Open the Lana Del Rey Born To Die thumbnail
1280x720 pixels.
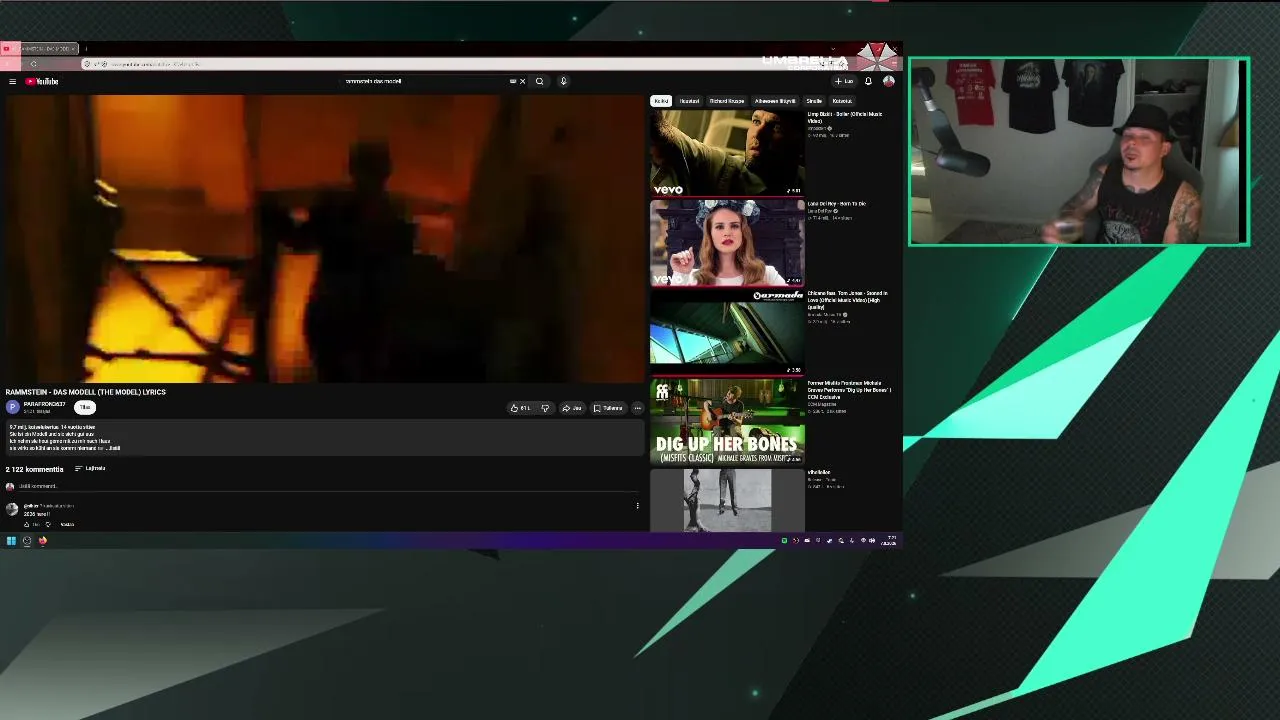coord(727,243)
